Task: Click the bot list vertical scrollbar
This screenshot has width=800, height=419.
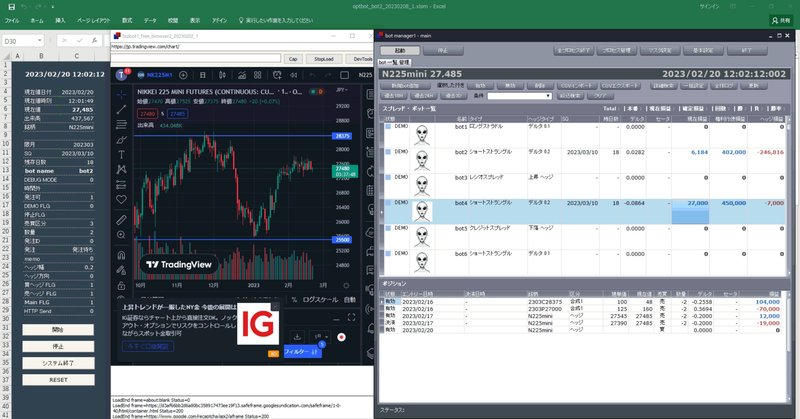Action: click(790, 196)
